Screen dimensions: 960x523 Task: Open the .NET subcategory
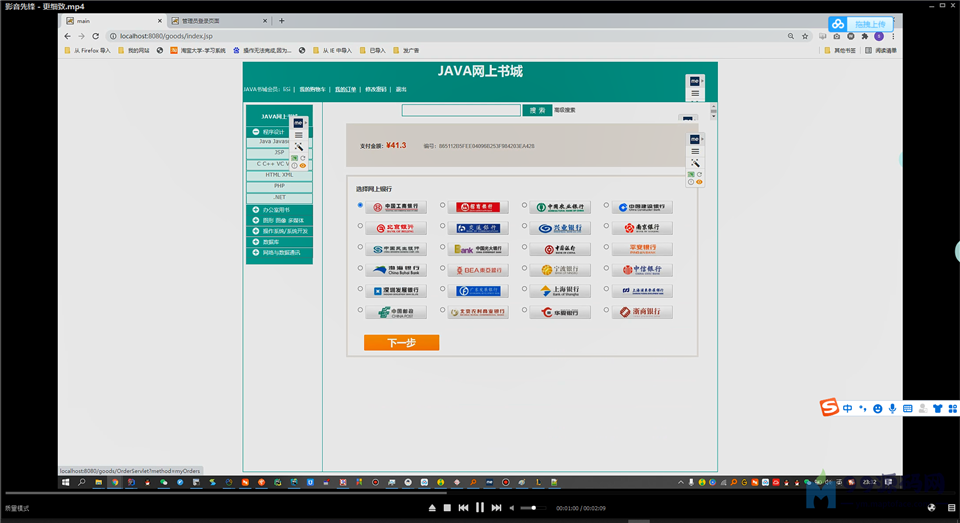pos(279,197)
